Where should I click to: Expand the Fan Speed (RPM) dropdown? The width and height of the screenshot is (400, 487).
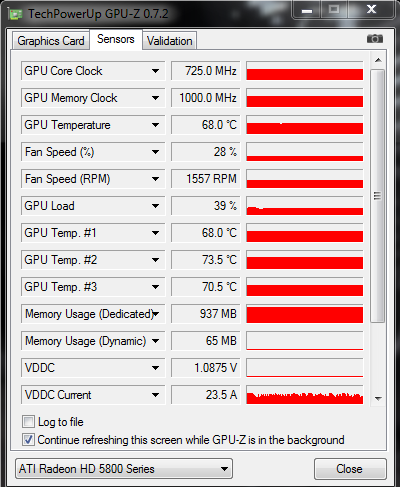click(x=155, y=179)
